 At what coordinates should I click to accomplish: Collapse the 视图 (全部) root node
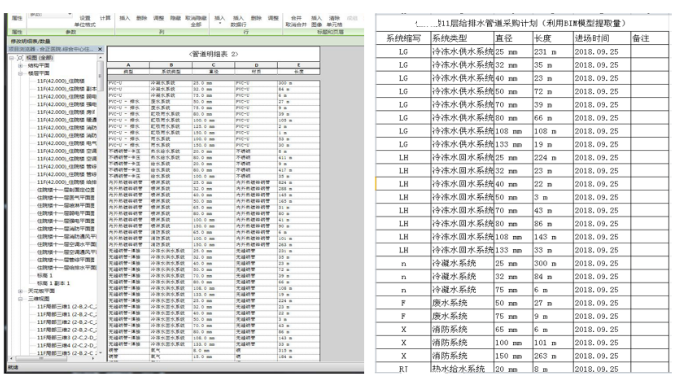tap(12, 58)
